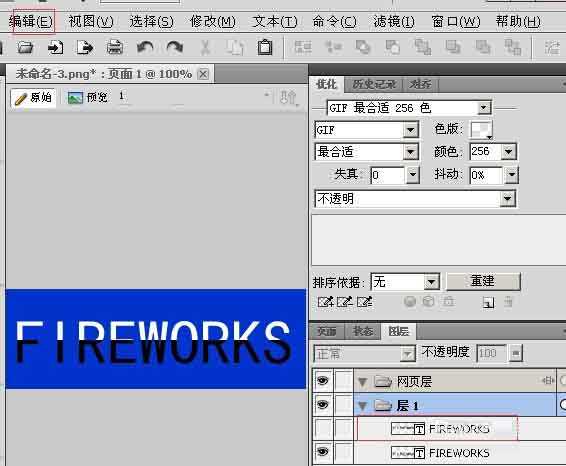Image resolution: width=566 pixels, height=466 pixels.
Task: Collapse the 网页层 folder triangle
Action: (x=363, y=382)
